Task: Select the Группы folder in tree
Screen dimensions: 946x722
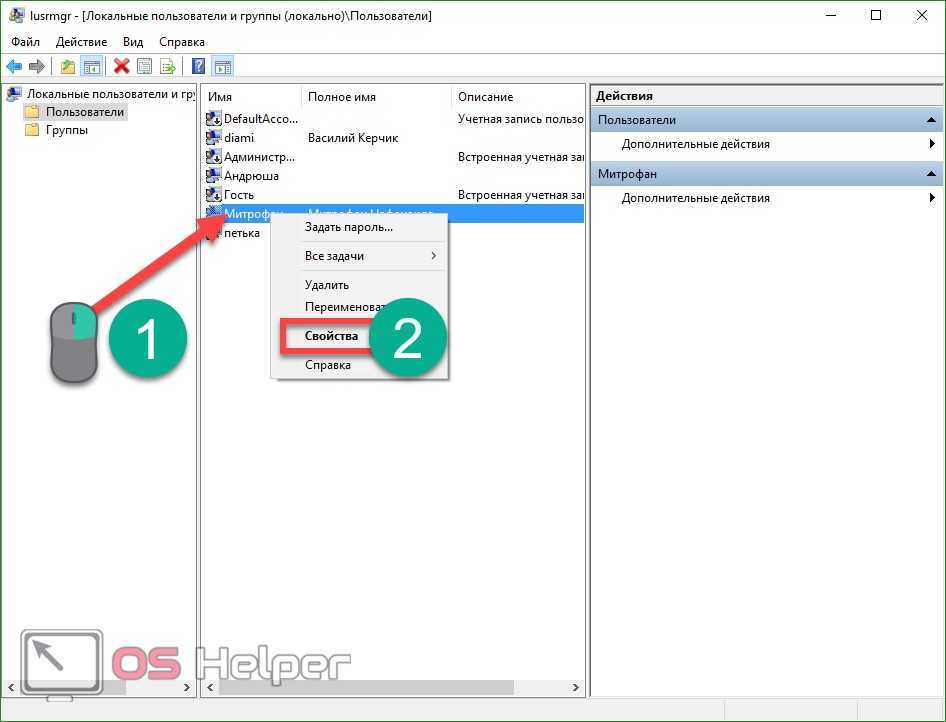Action: tap(66, 130)
